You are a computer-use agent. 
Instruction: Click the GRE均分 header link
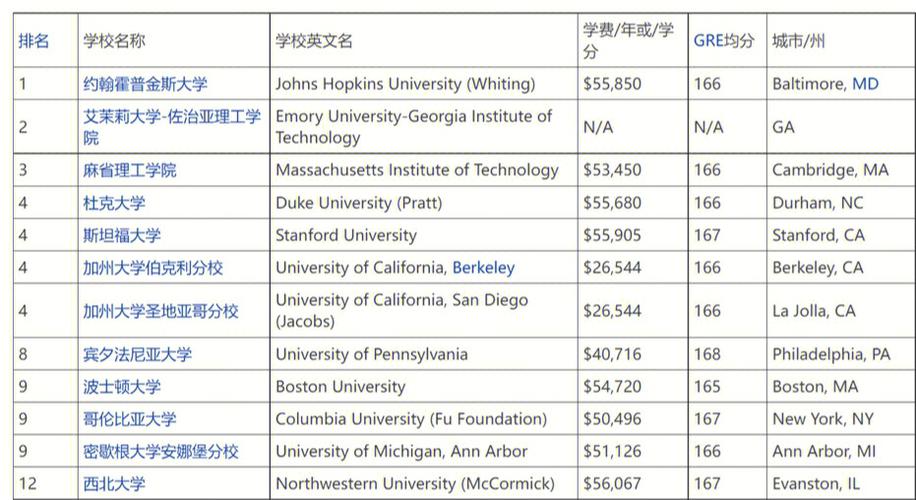point(724,41)
